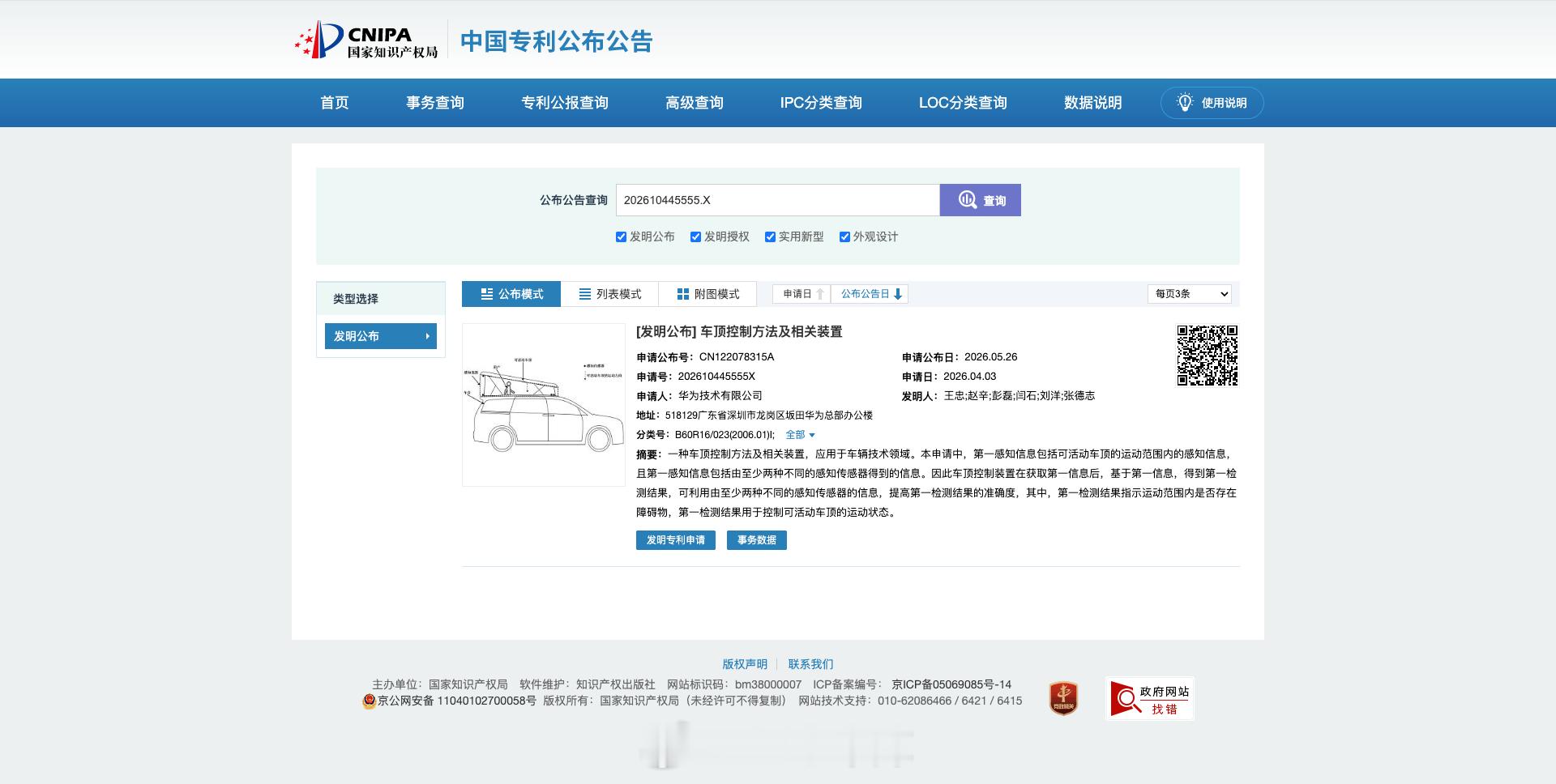The width and height of the screenshot is (1556, 784).
Task: Go to 首页 in navigation bar
Action: (x=335, y=103)
